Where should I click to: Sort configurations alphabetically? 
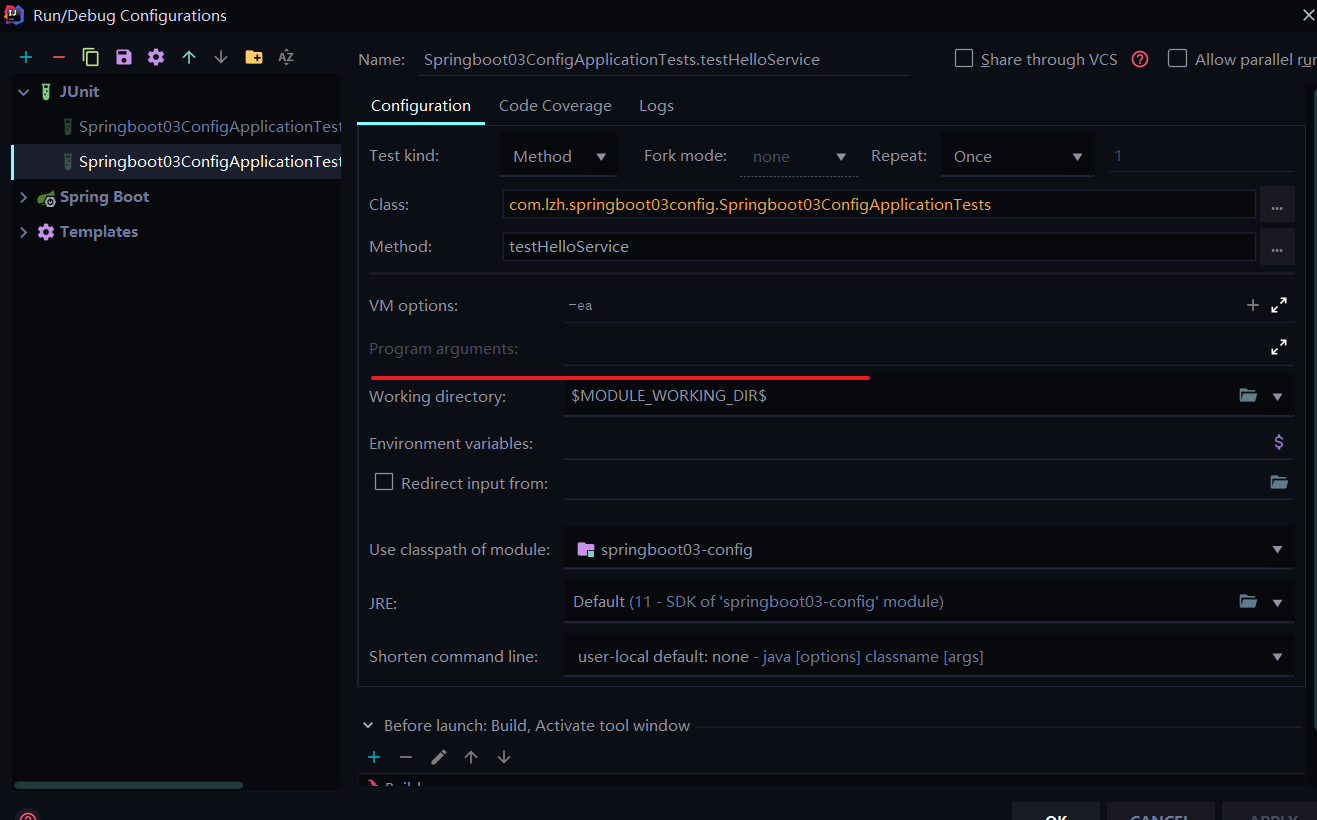click(286, 57)
